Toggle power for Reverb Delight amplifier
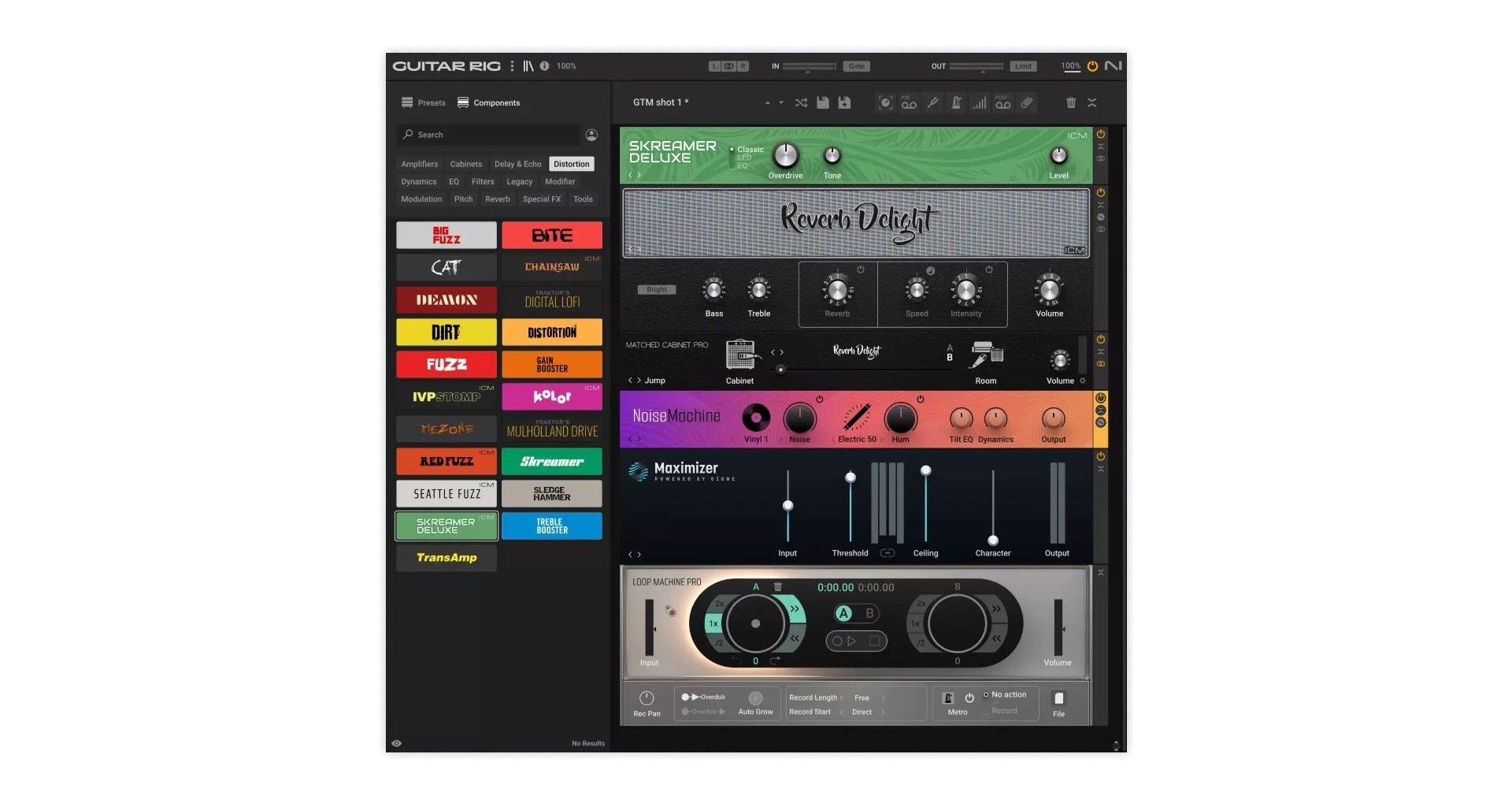Screen dimensions: 1512x806 pos(1101,192)
